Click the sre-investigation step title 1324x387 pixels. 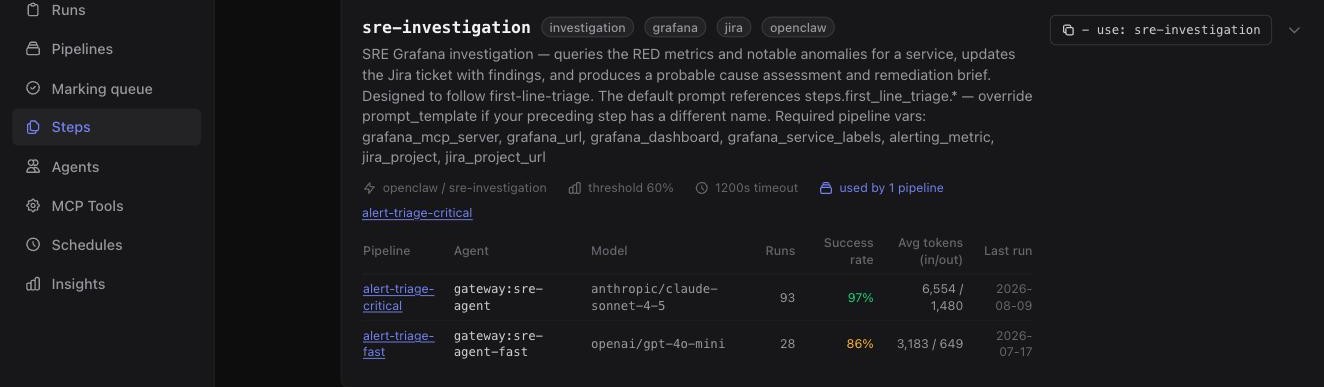(x=446, y=27)
